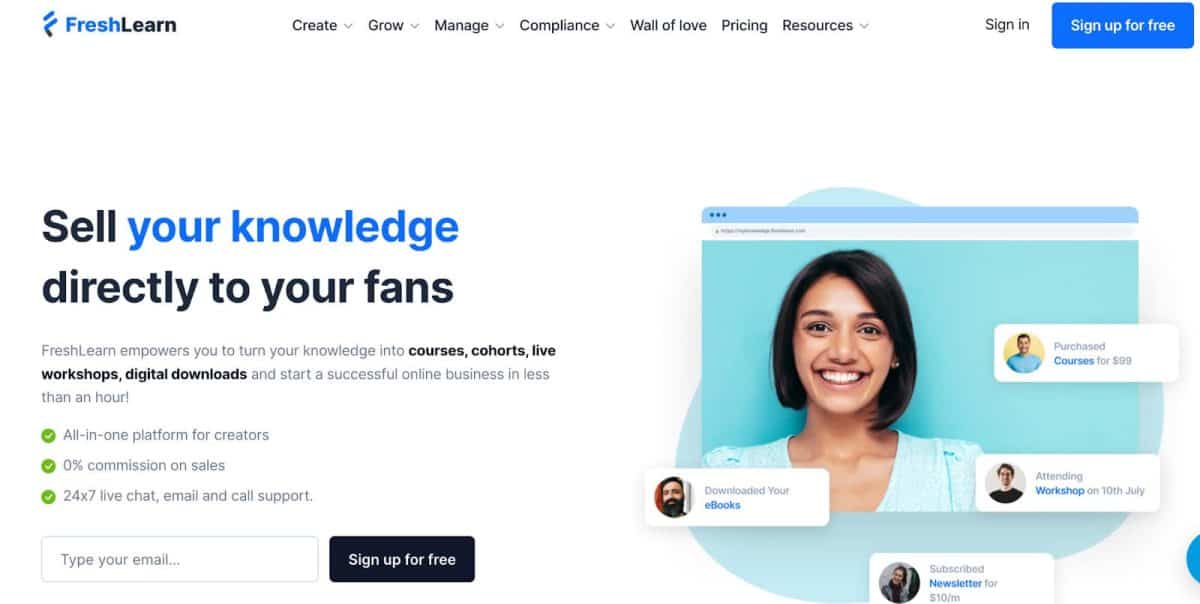Open the Manage dropdown menu
This screenshot has height=604, width=1200.
click(x=469, y=25)
